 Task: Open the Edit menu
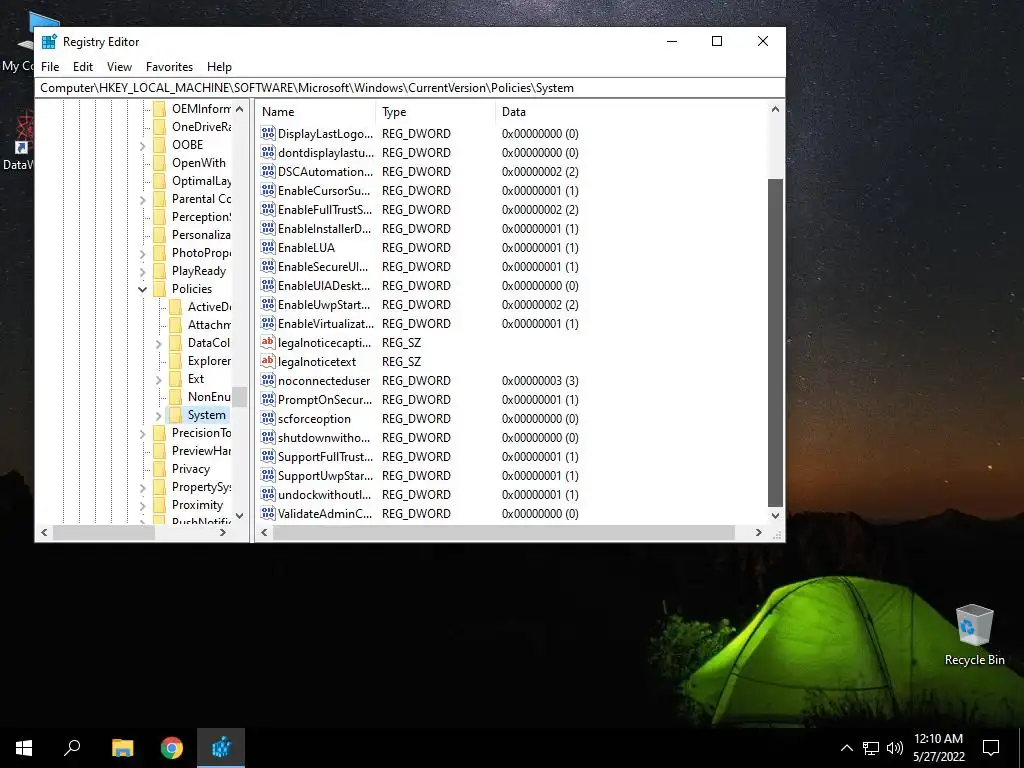point(83,67)
